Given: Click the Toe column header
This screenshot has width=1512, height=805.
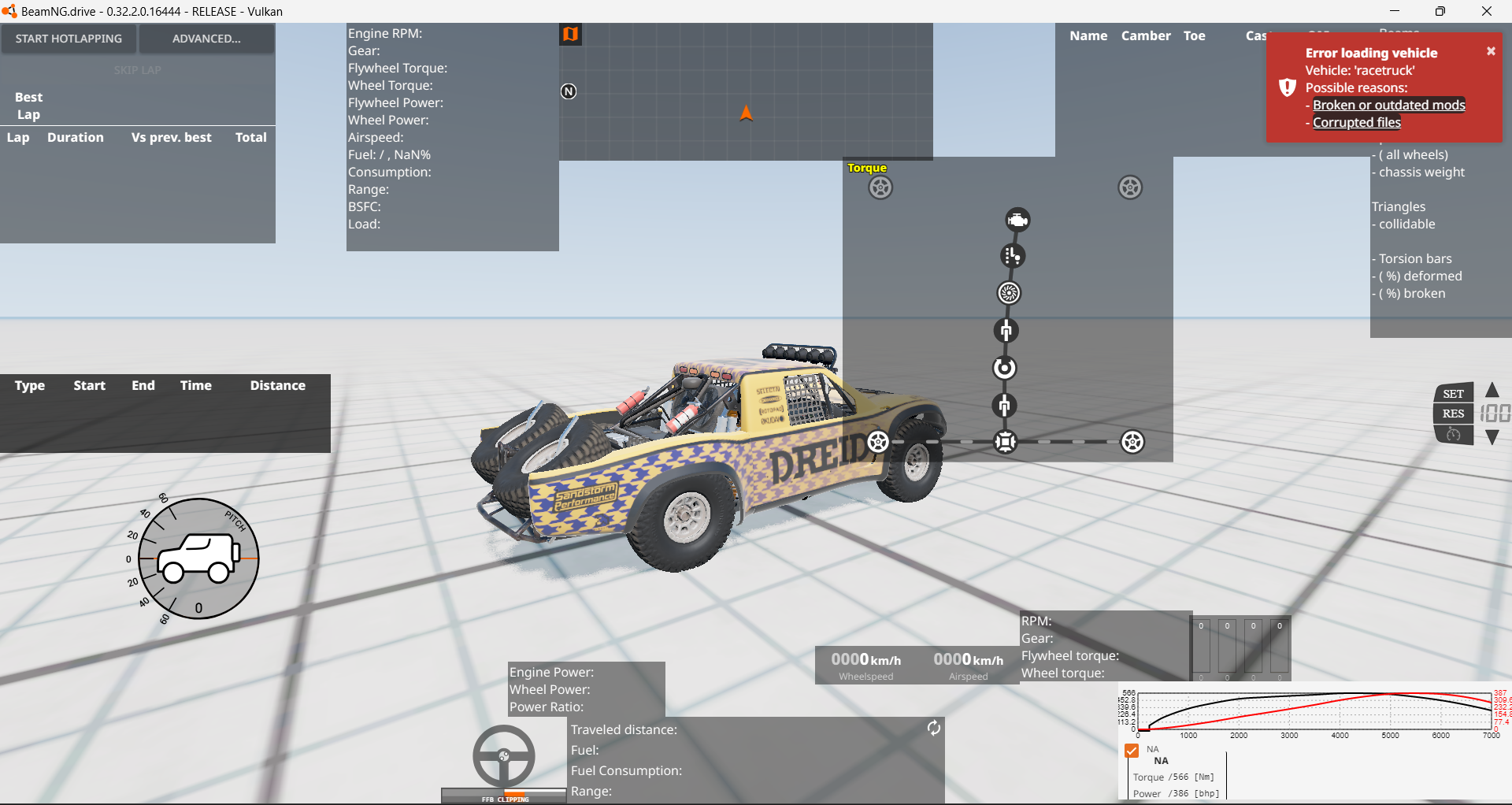Looking at the screenshot, I should click(1194, 35).
